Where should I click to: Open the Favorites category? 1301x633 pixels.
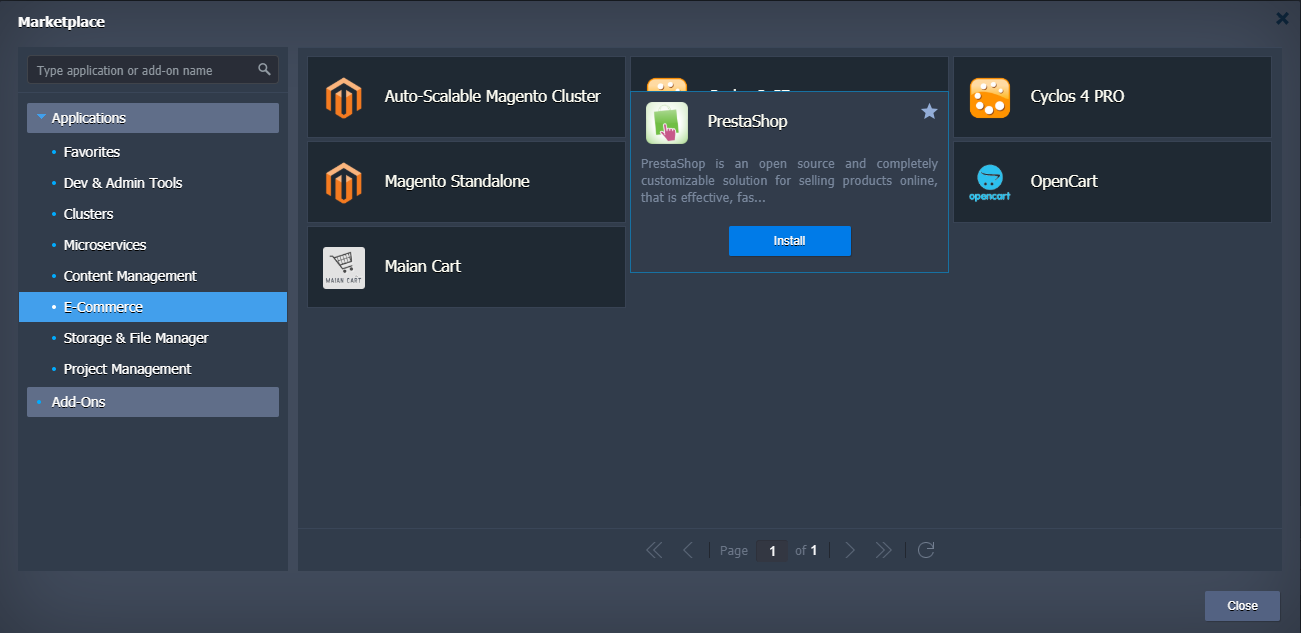[91, 152]
